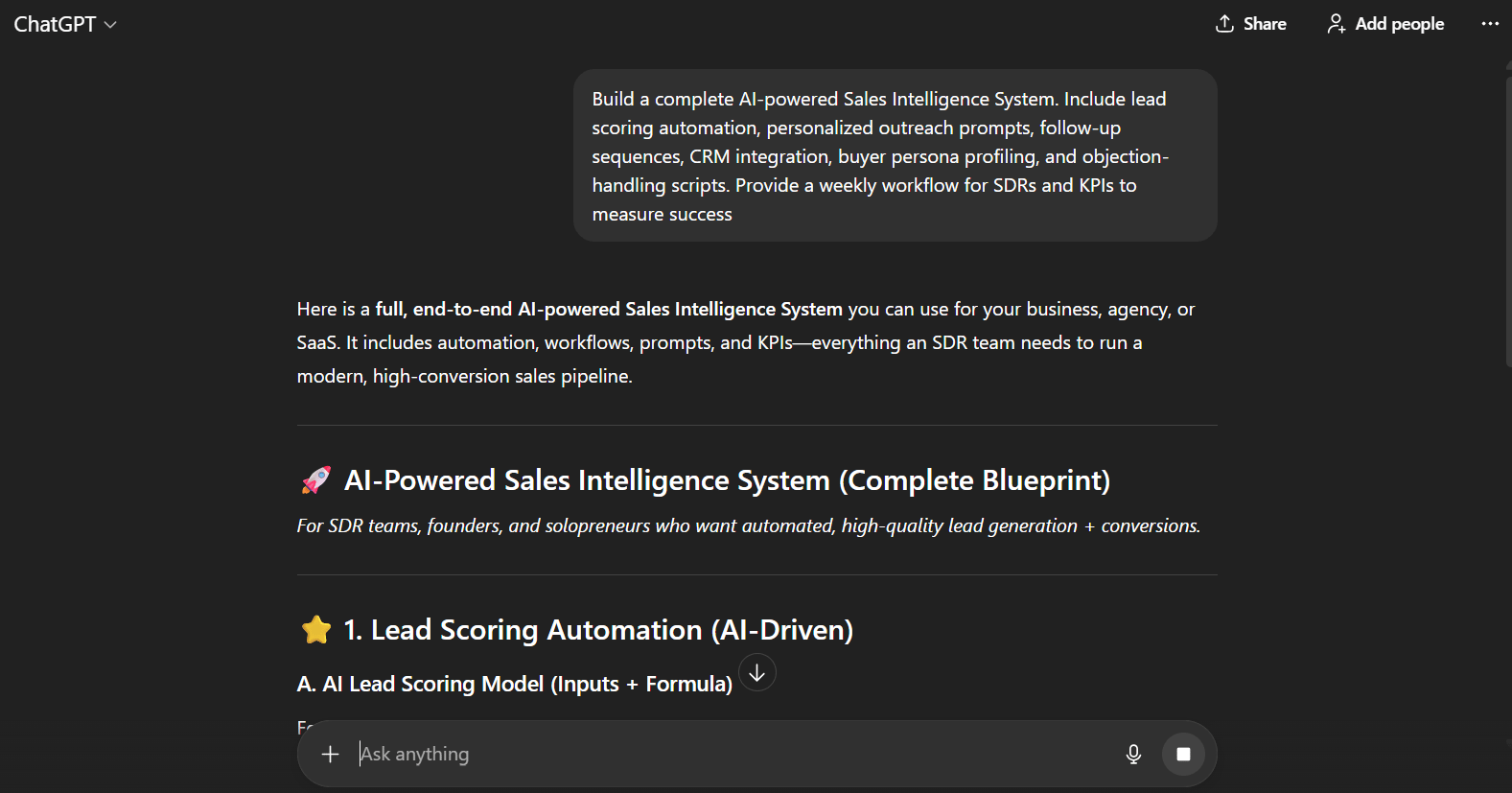Activate the microphone dictation icon
1512x793 pixels.
(x=1133, y=755)
